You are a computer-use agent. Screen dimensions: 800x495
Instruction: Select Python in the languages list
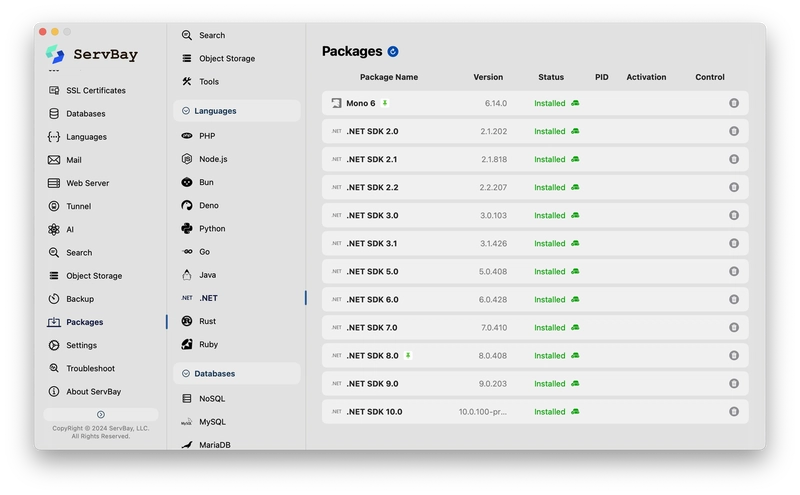click(212, 229)
